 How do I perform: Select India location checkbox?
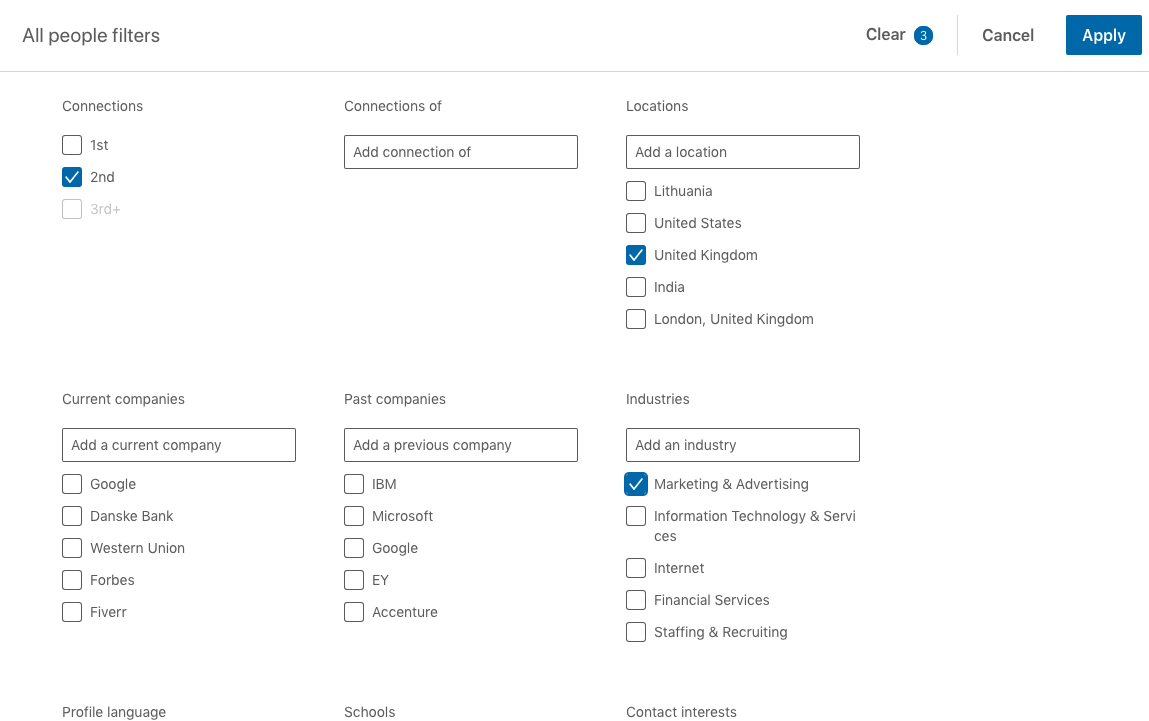(x=636, y=287)
